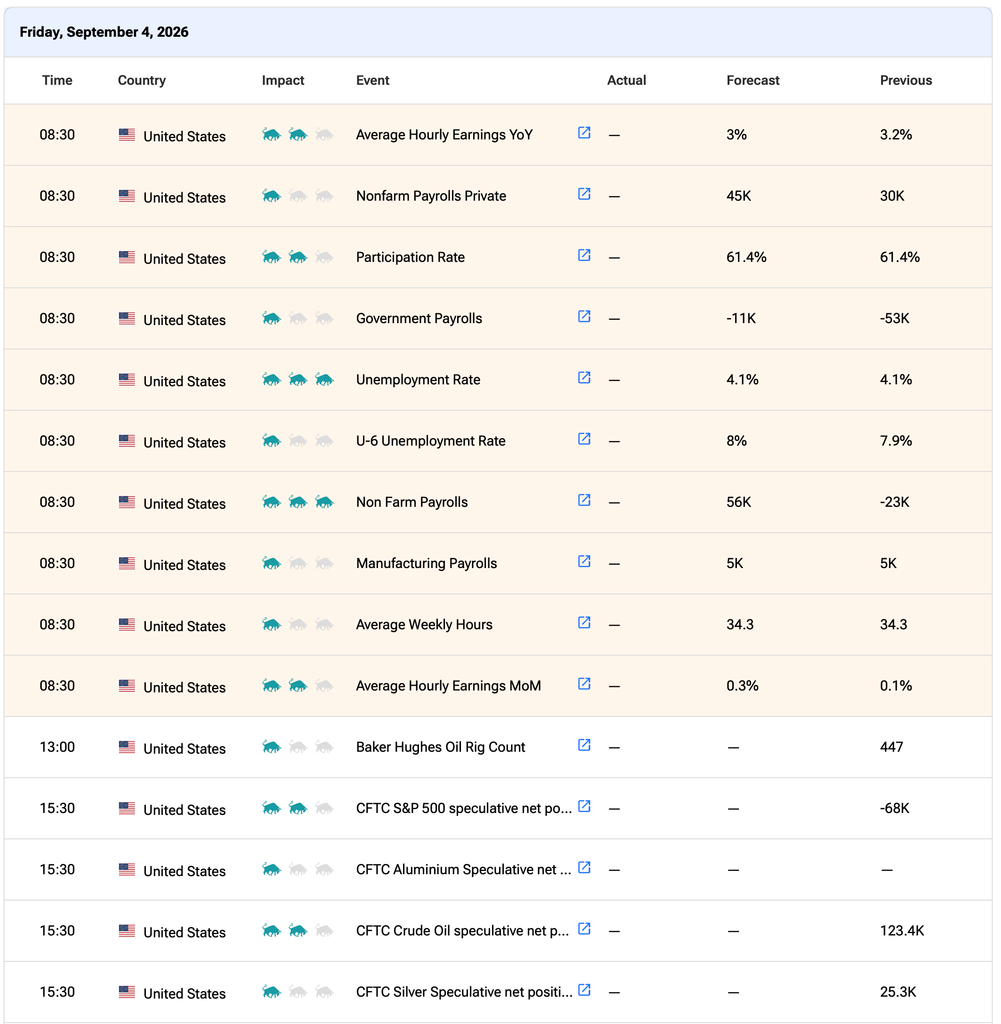Select the Forecast column header

tap(753, 80)
